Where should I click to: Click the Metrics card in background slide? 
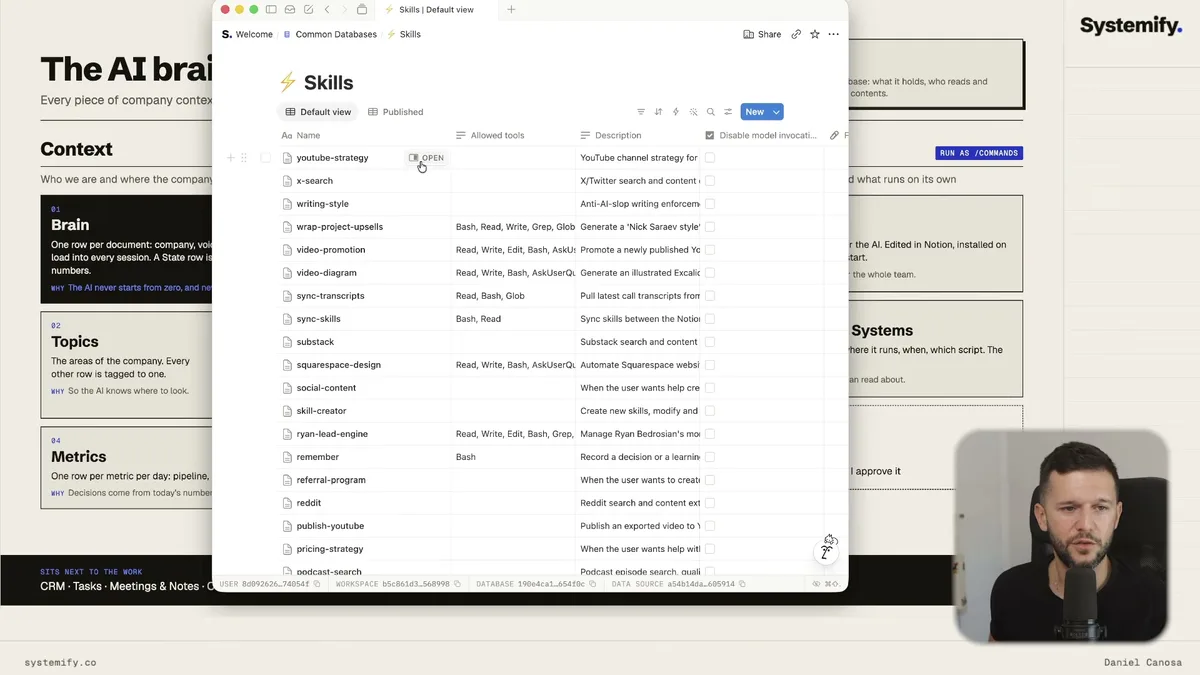[126, 468]
